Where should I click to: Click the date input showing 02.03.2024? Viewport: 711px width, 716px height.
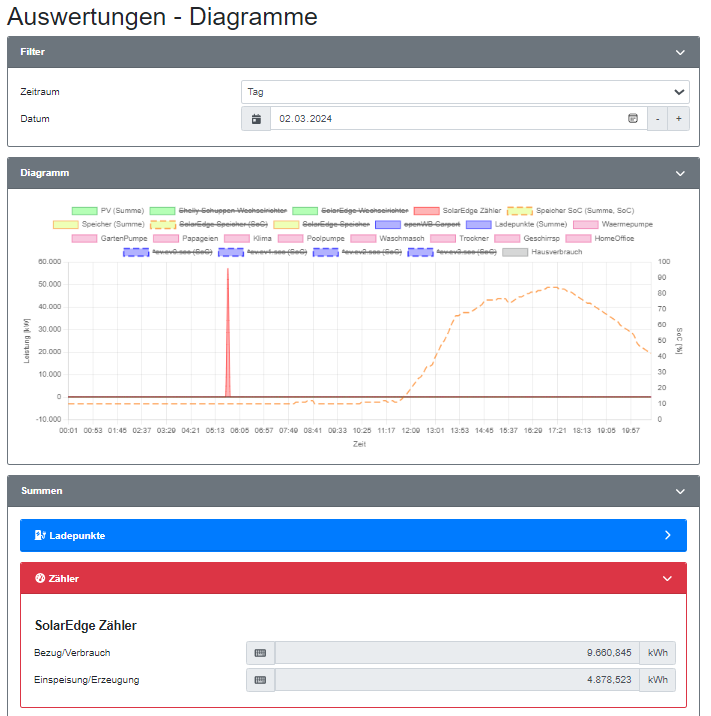pos(458,119)
